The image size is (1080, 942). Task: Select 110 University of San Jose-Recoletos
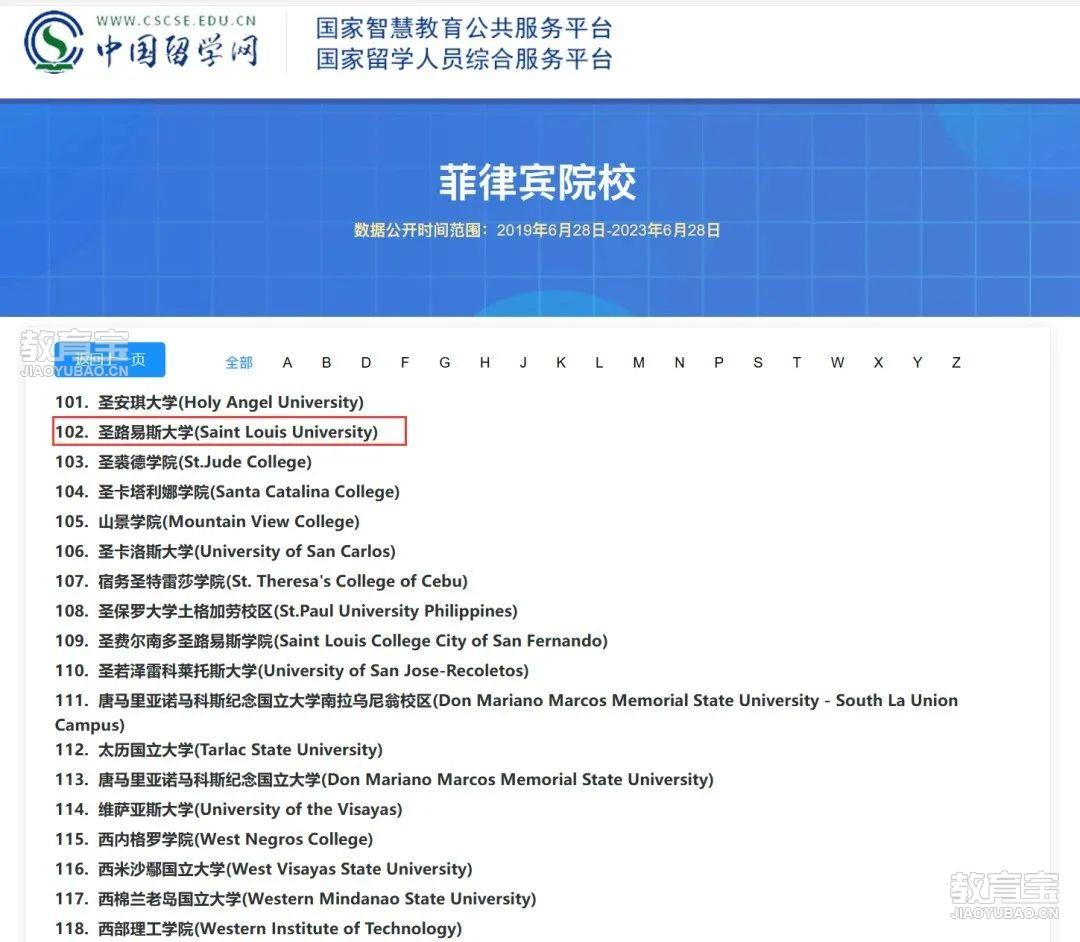(292, 671)
